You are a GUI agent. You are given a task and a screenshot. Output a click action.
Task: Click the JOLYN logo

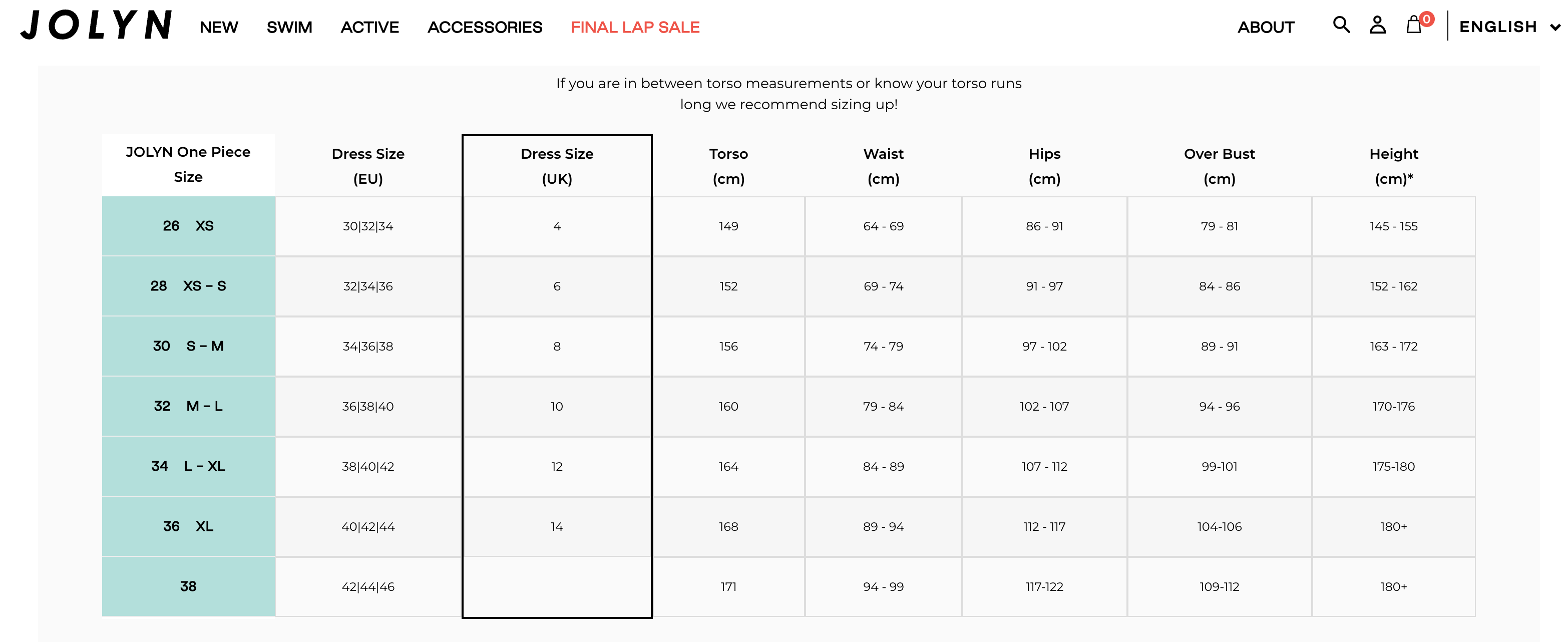96,26
